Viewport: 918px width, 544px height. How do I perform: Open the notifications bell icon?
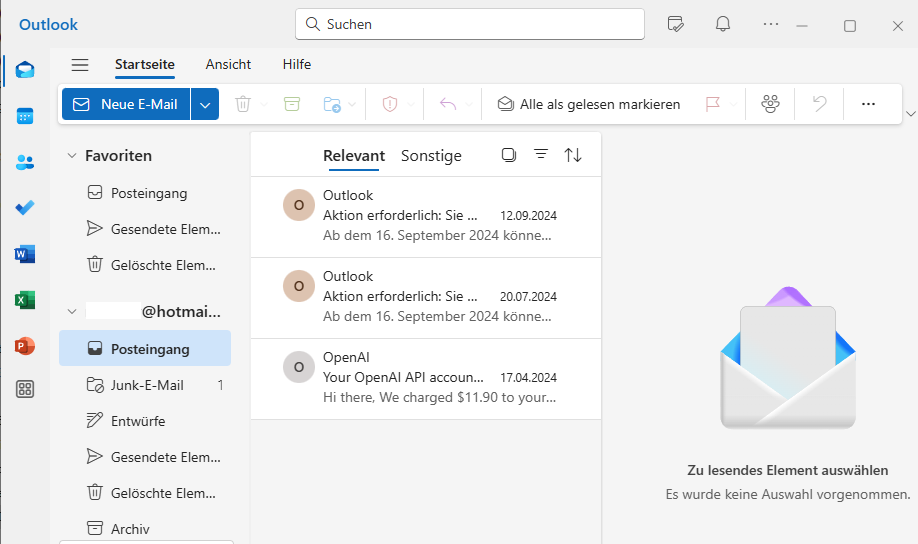click(723, 24)
